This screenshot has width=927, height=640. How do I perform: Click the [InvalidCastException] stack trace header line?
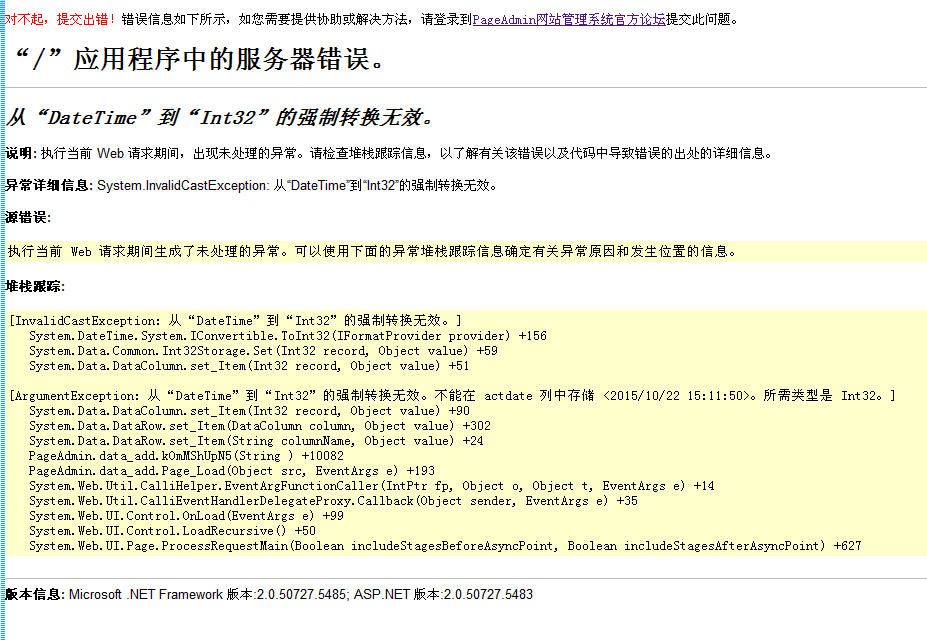coord(235,321)
